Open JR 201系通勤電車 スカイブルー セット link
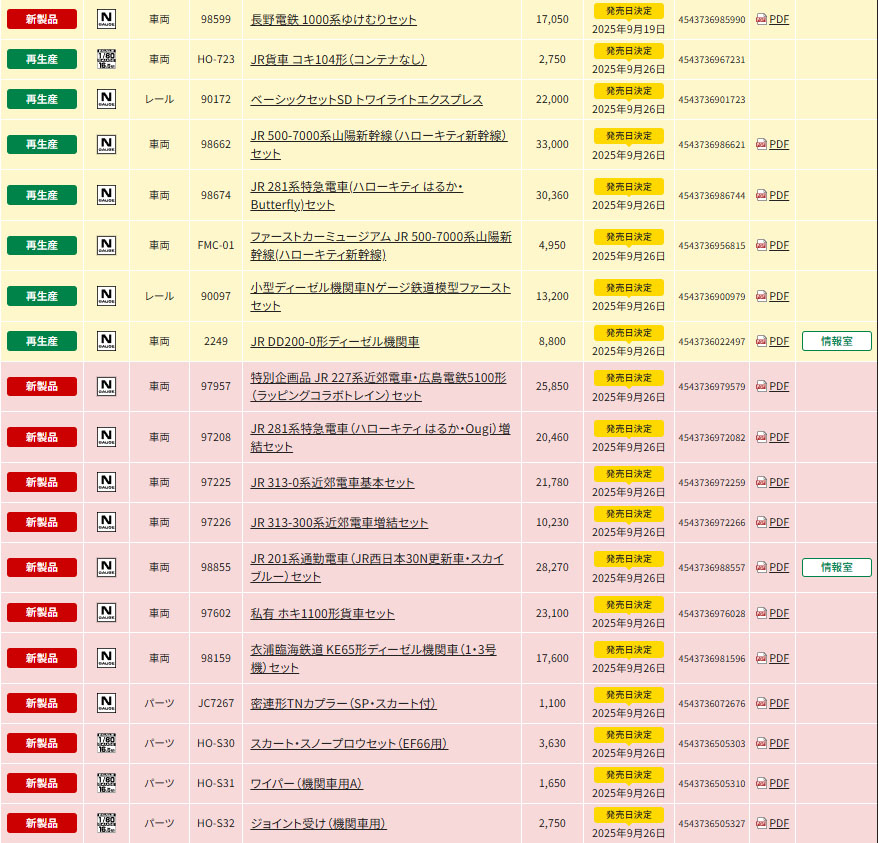This screenshot has height=843, width=878. pyautogui.click(x=377, y=567)
